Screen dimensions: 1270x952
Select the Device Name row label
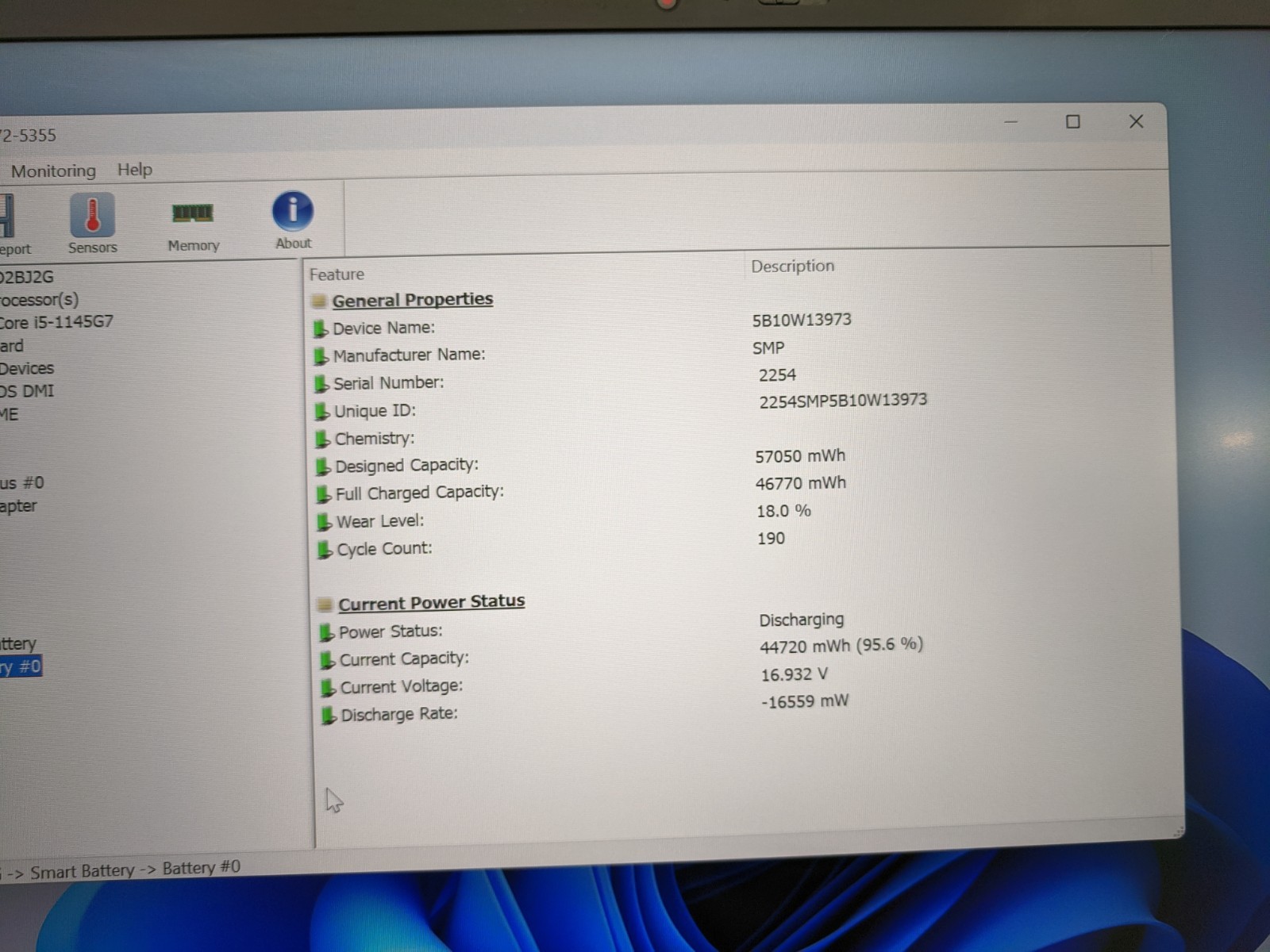(x=383, y=328)
